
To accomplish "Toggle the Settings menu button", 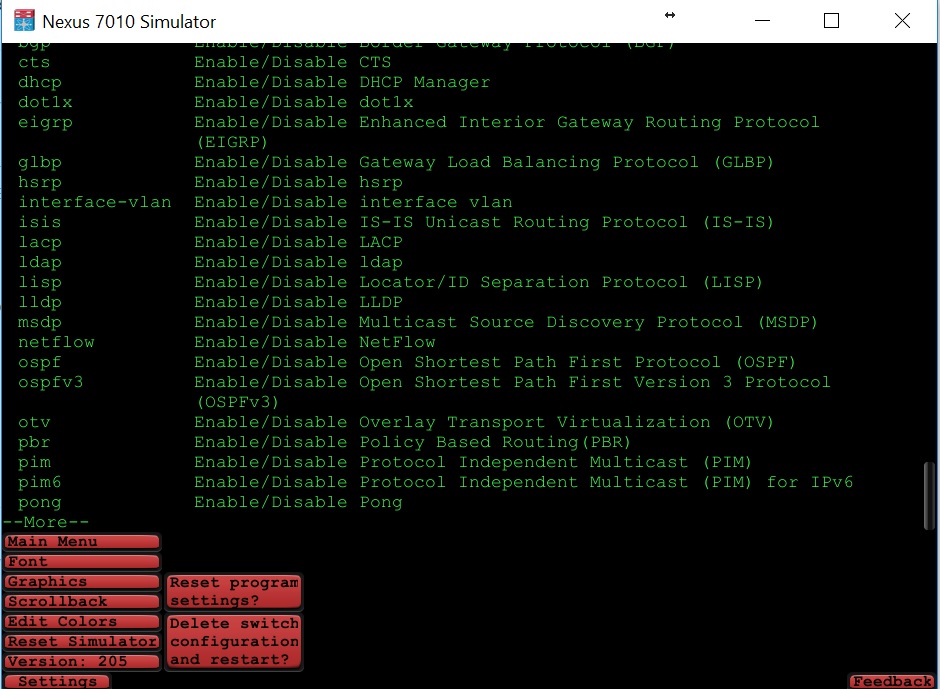I will pyautogui.click(x=57, y=682).
